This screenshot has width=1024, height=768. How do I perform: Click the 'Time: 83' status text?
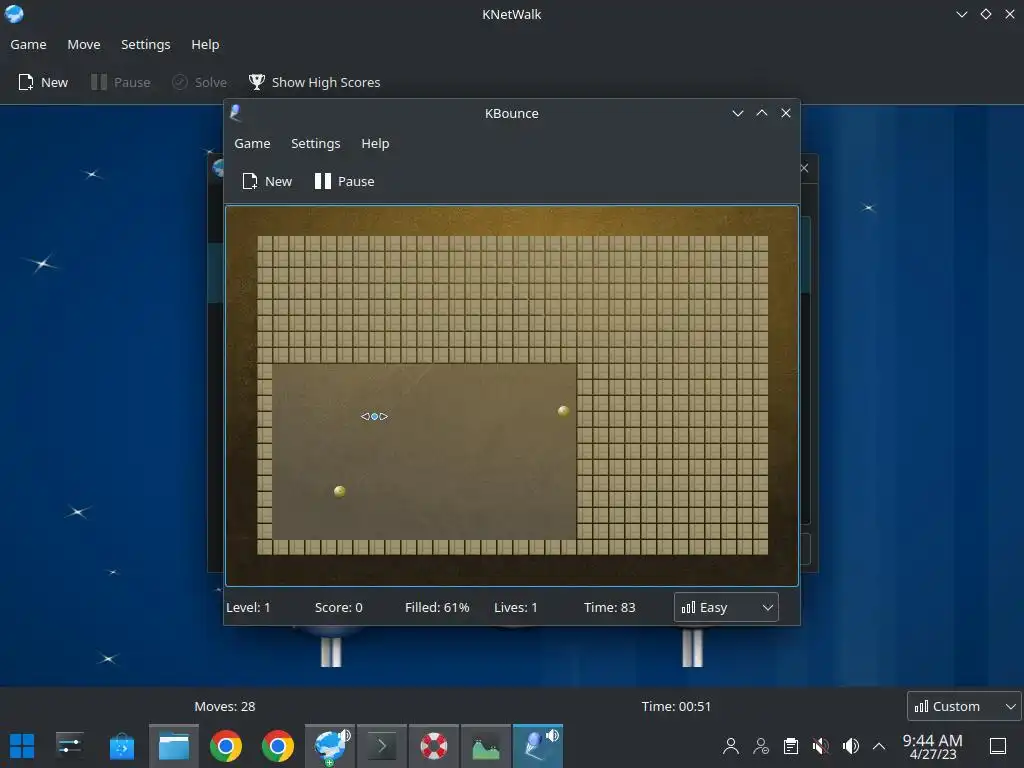(x=609, y=607)
